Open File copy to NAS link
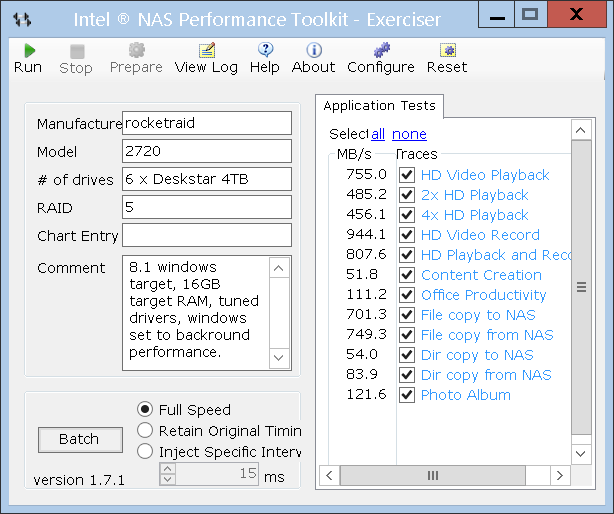 tap(478, 315)
